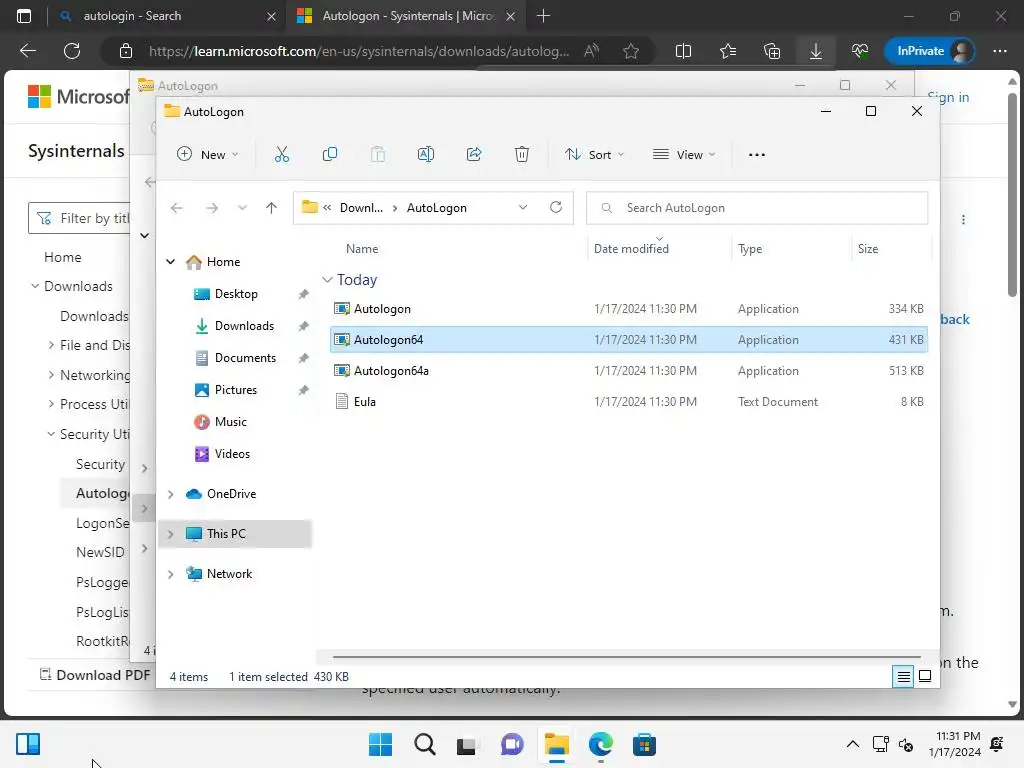Show hidden system tray icons
1024x768 pixels.
click(852, 744)
